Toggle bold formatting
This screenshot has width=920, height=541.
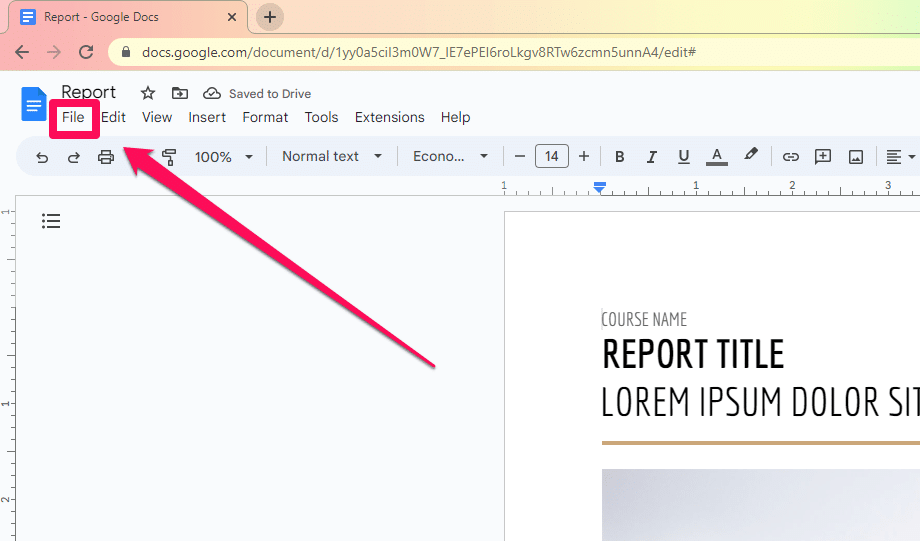pos(620,157)
